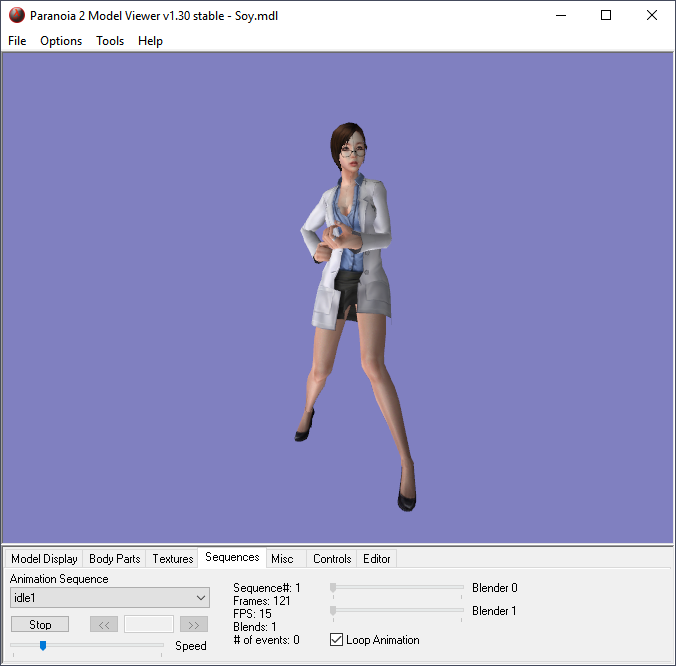Image resolution: width=676 pixels, height=666 pixels.
Task: Open the Options menu
Action: [x=61, y=41]
